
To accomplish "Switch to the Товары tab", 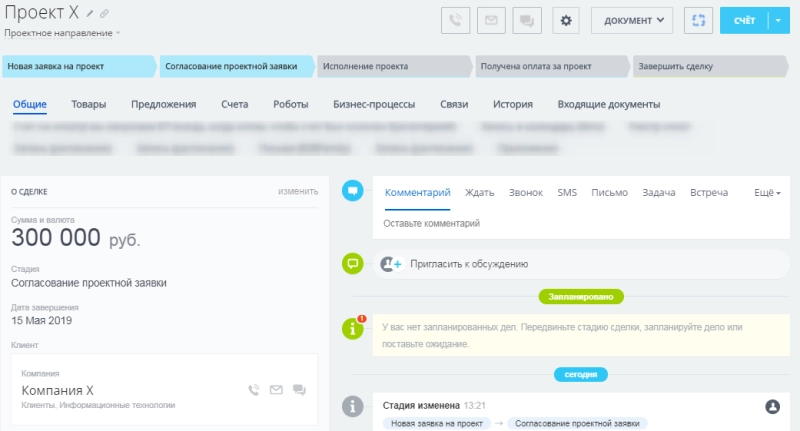I will 88,104.
